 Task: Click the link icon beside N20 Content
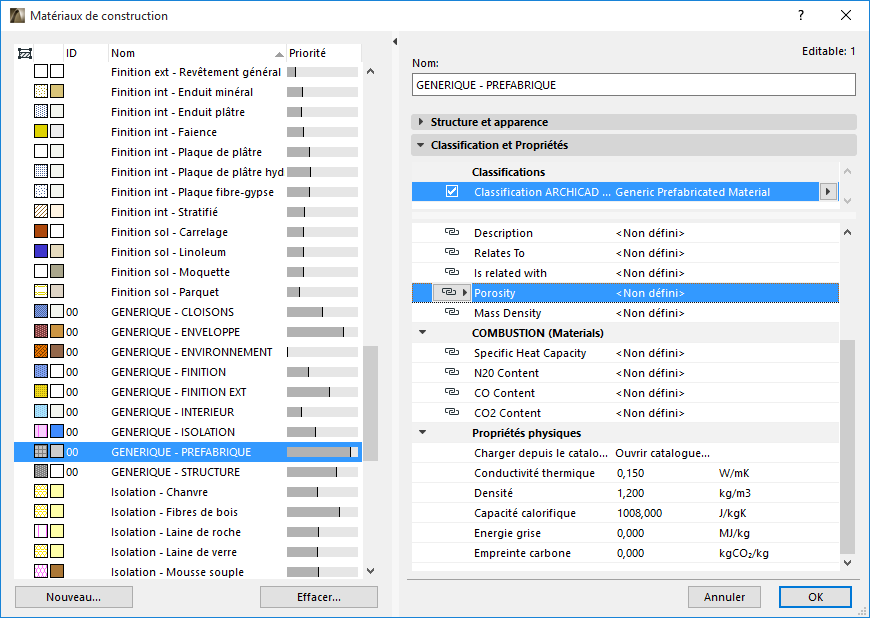[x=452, y=372]
